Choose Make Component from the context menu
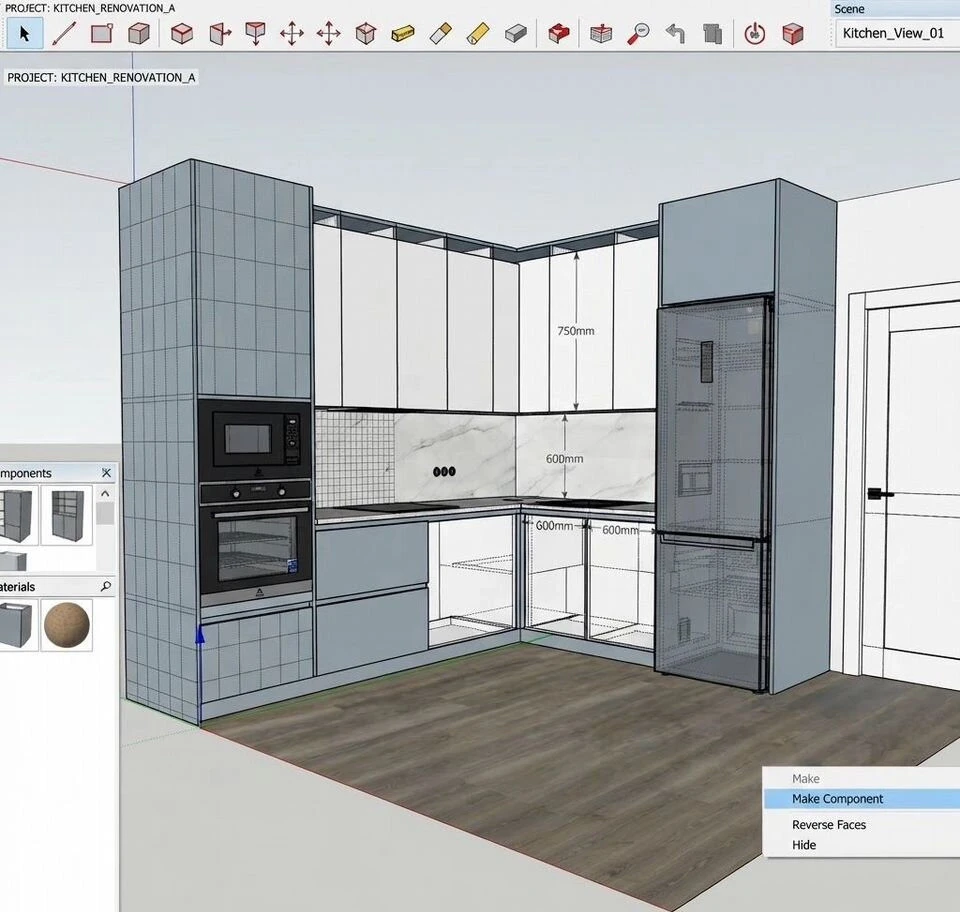Image resolution: width=960 pixels, height=912 pixels. 861,799
